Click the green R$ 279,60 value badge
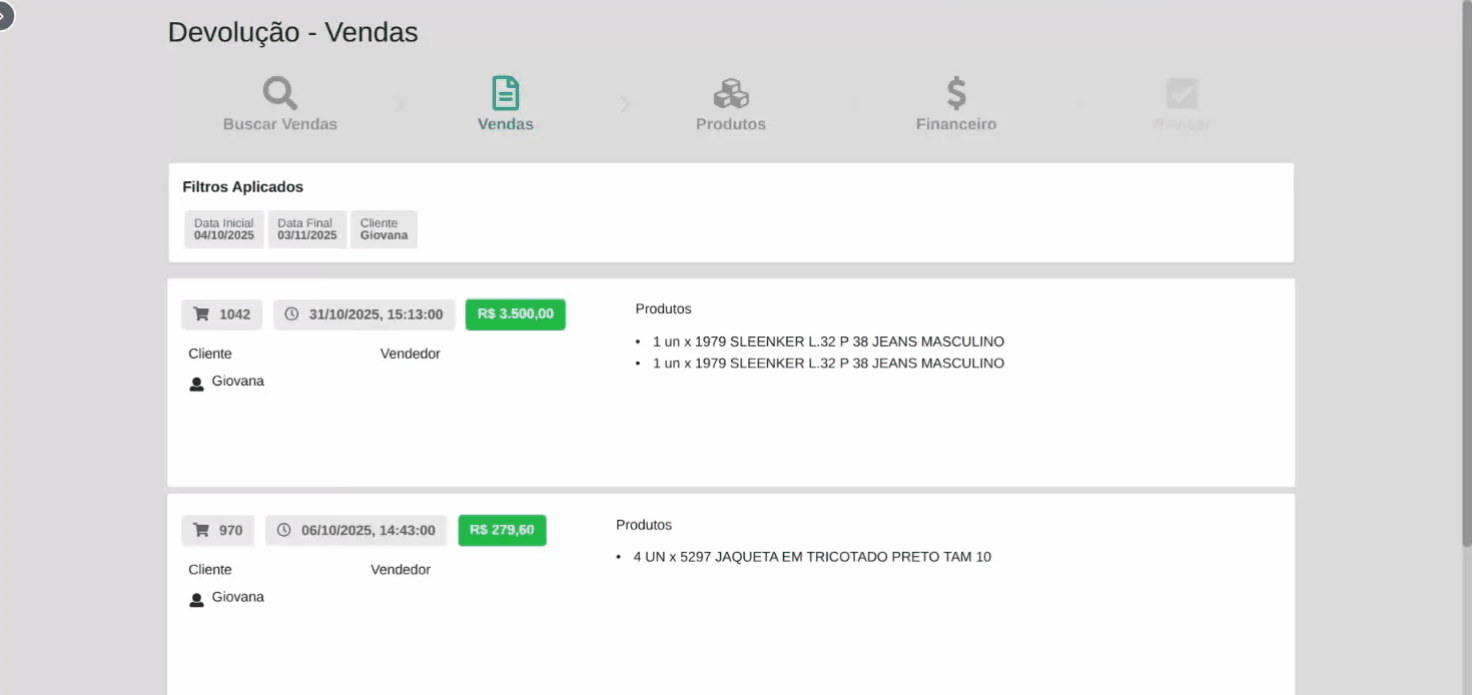The width and height of the screenshot is (1472, 695). pyautogui.click(x=502, y=530)
